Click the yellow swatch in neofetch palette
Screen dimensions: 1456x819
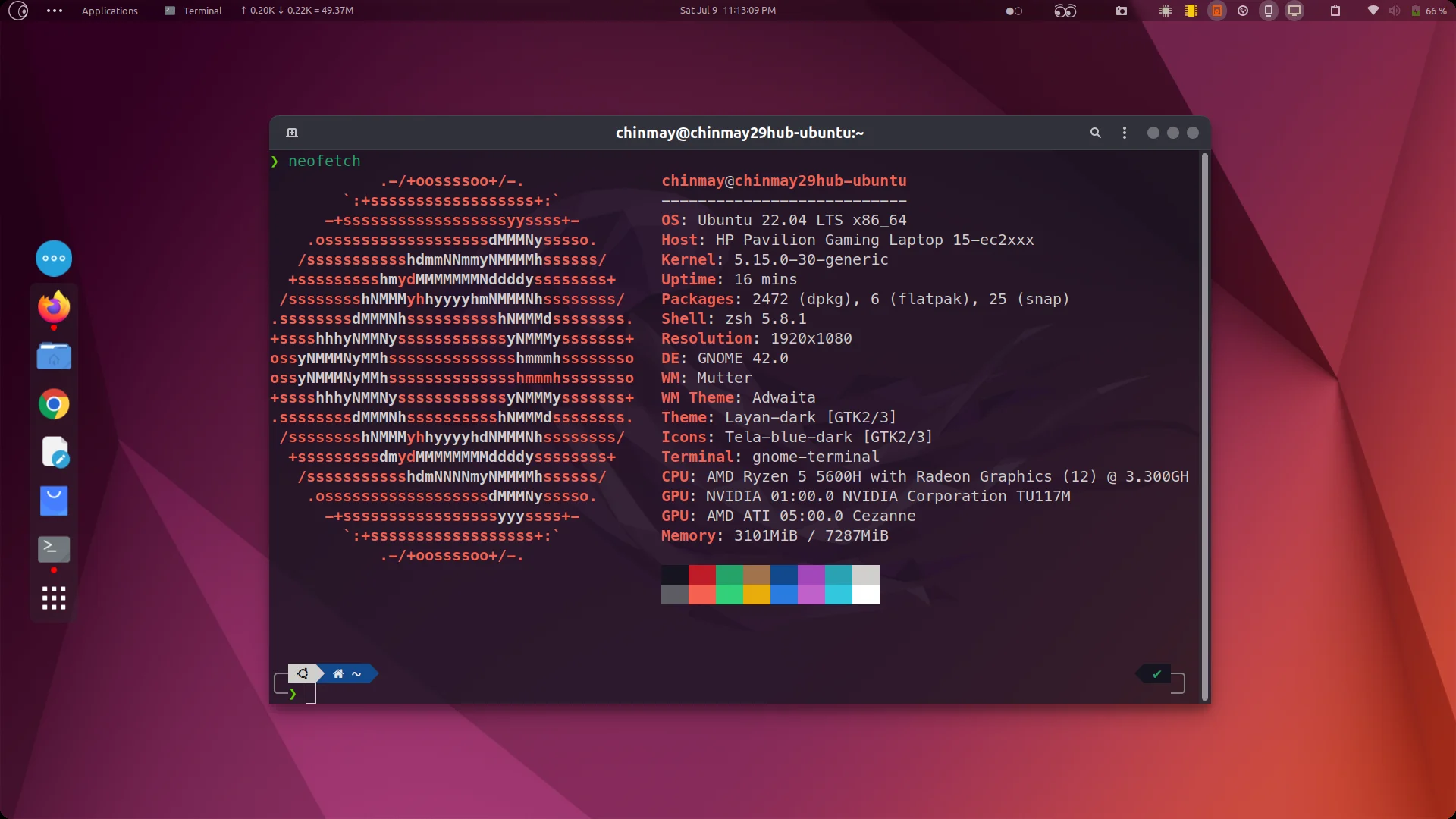757,595
